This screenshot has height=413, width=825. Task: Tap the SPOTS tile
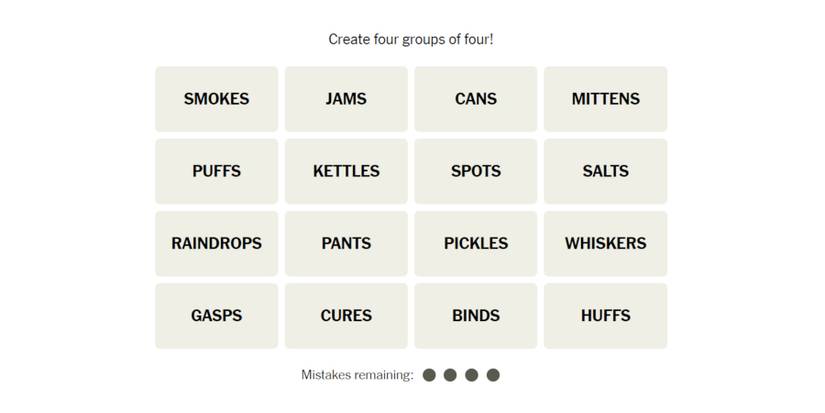[476, 171]
